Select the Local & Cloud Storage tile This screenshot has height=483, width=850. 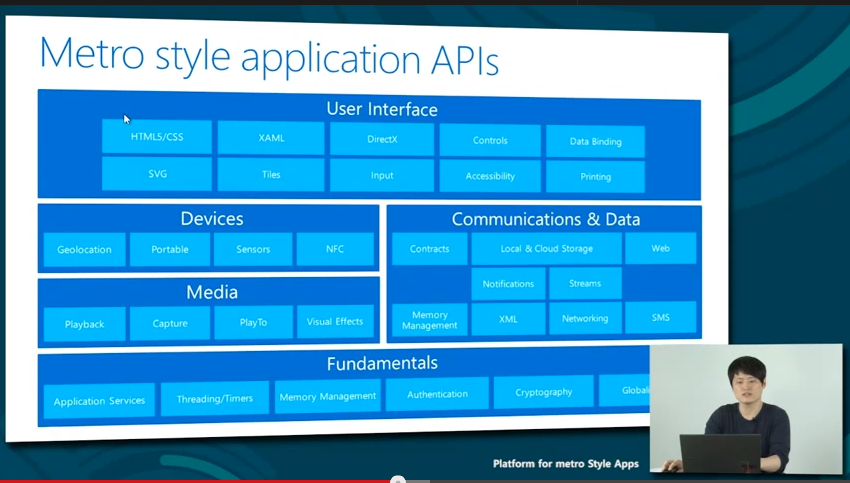pos(547,249)
